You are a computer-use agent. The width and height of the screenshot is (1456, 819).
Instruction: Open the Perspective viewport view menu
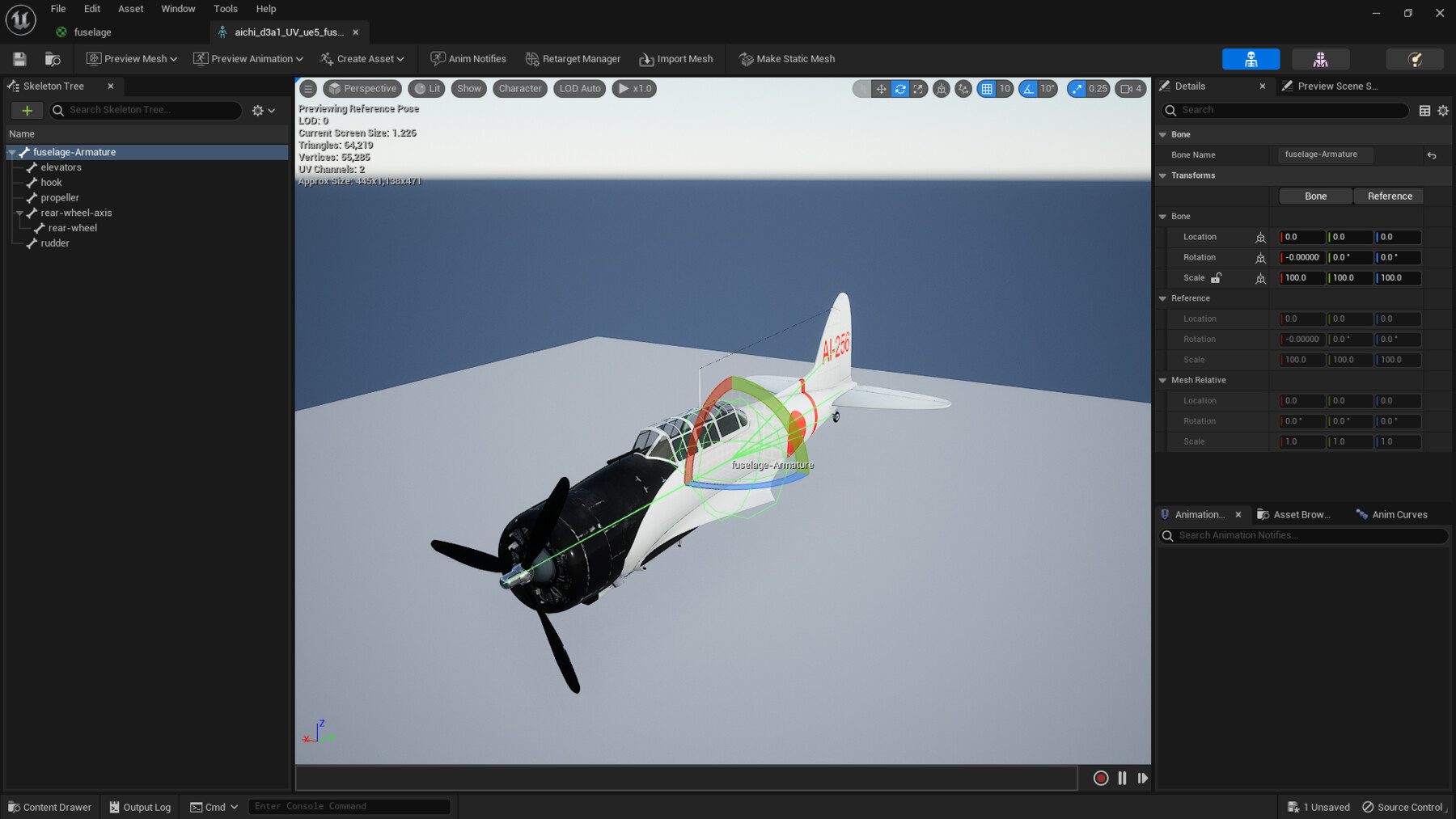point(362,89)
